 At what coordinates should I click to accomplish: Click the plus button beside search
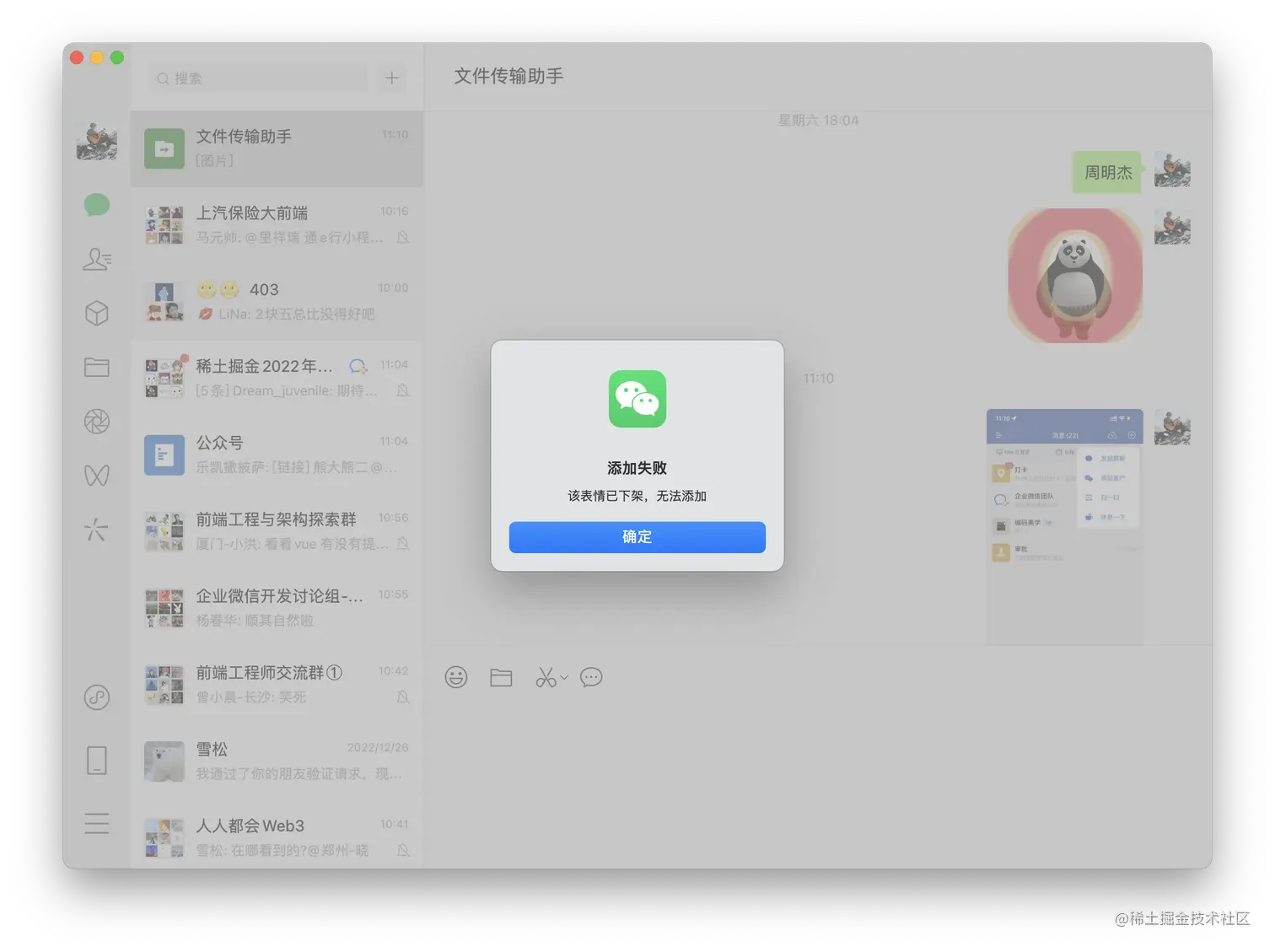point(392,78)
